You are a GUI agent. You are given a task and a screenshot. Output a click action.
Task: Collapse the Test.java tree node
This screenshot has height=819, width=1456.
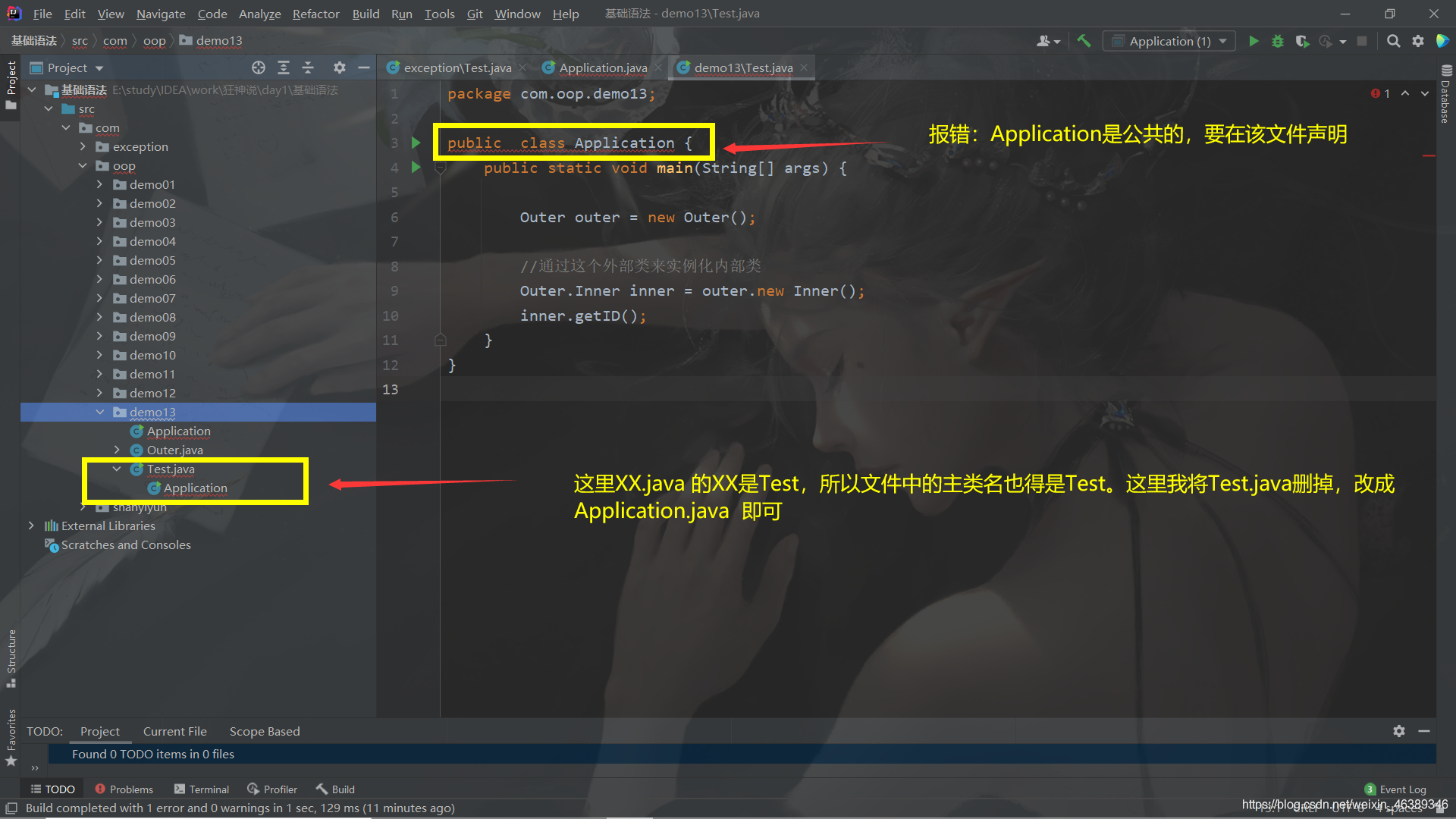(x=117, y=469)
